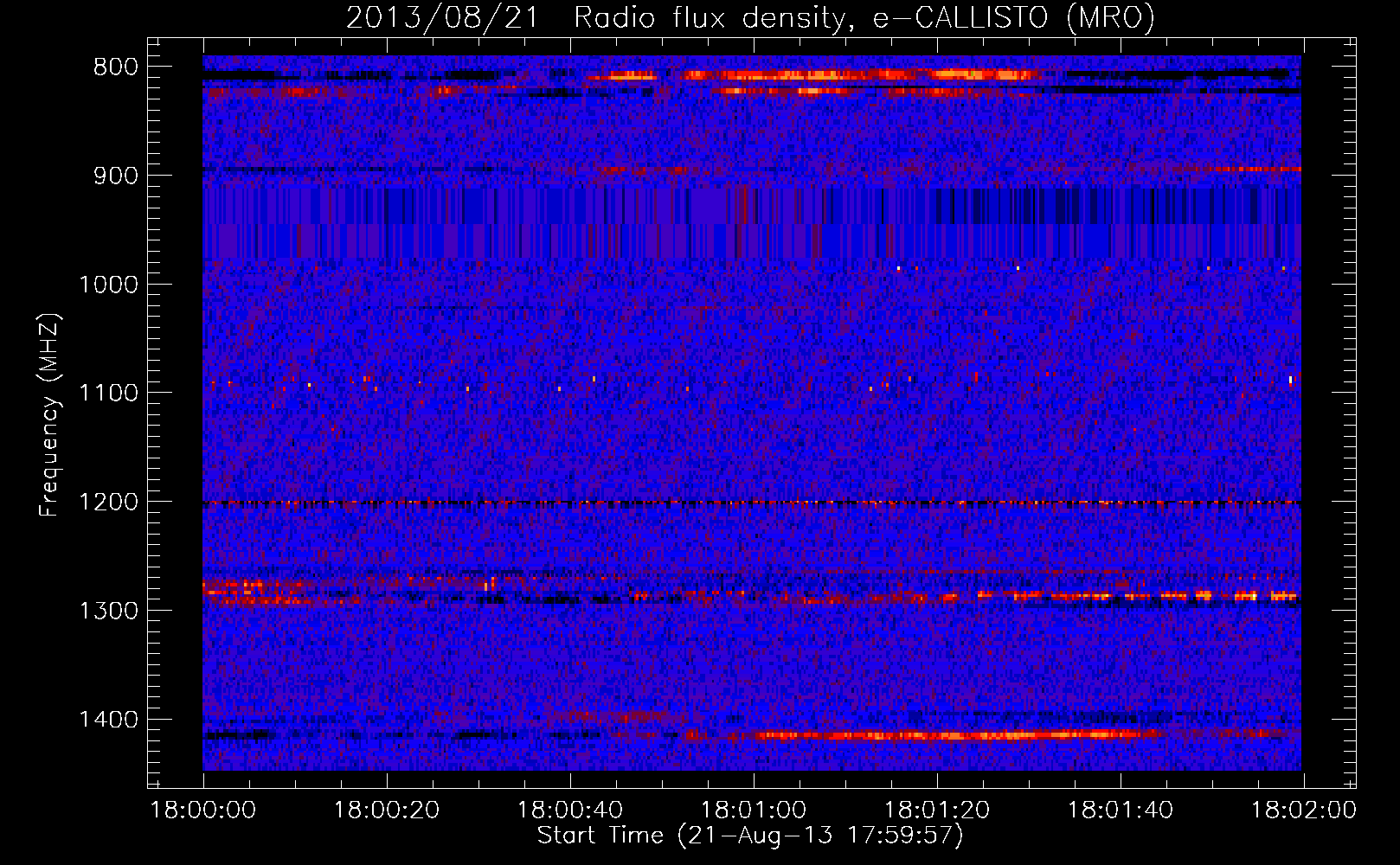Click the 1100 frequency tick label
The image size is (1400, 865).
(108, 393)
